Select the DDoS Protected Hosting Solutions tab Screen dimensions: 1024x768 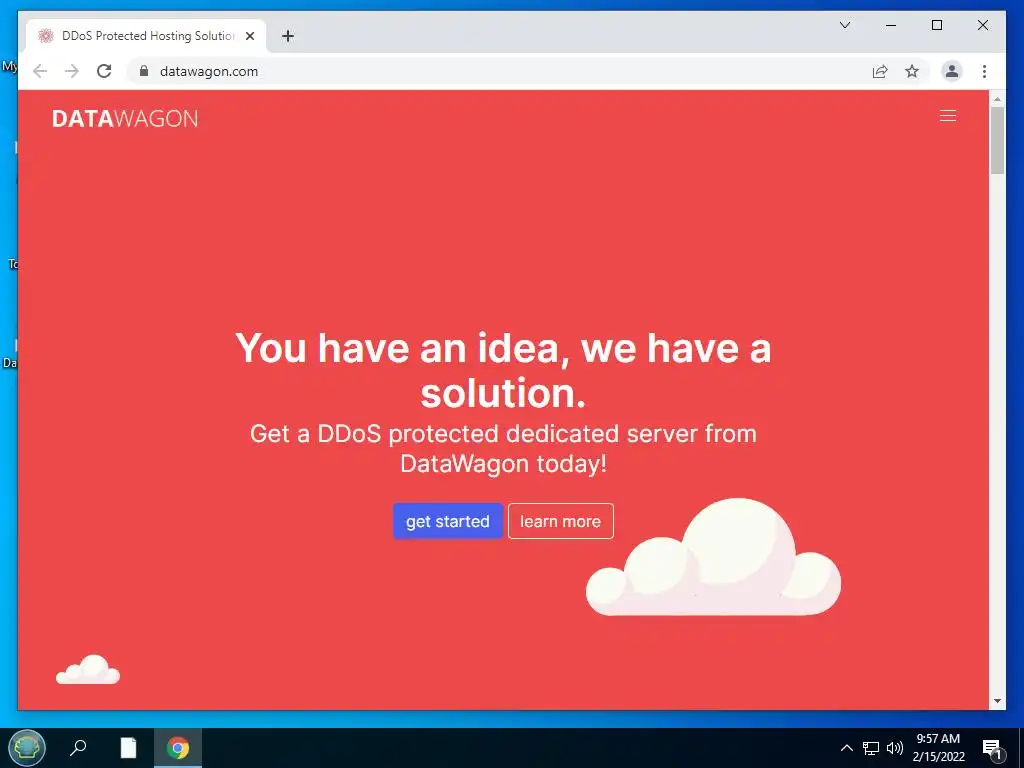point(146,36)
